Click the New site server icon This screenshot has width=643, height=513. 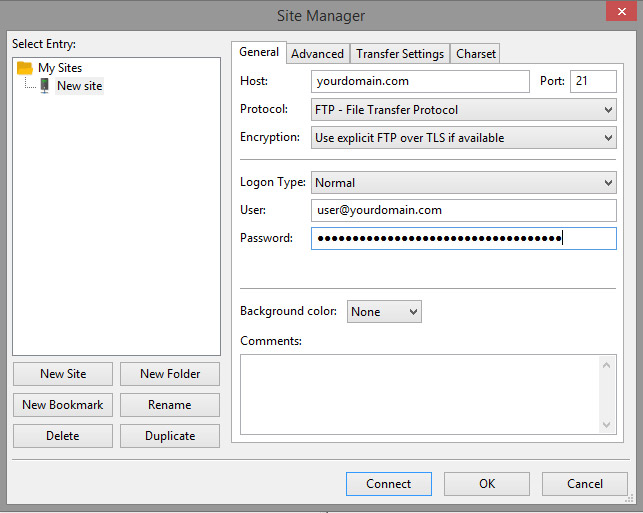[44, 86]
